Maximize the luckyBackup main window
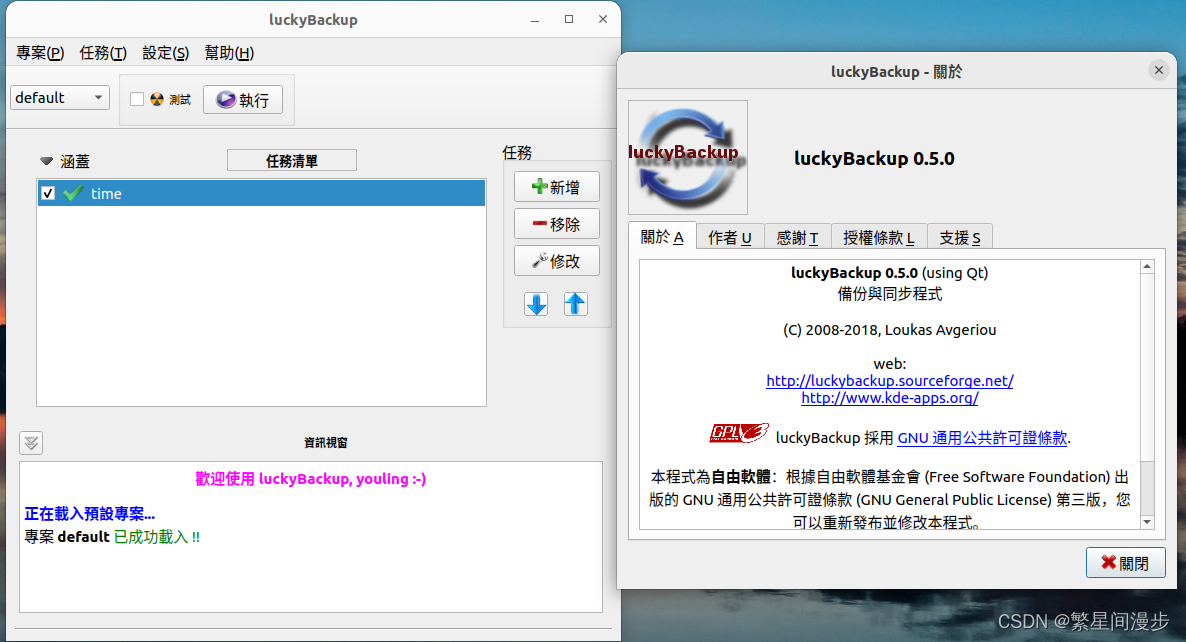Screen dimensions: 1186x642 569,19
